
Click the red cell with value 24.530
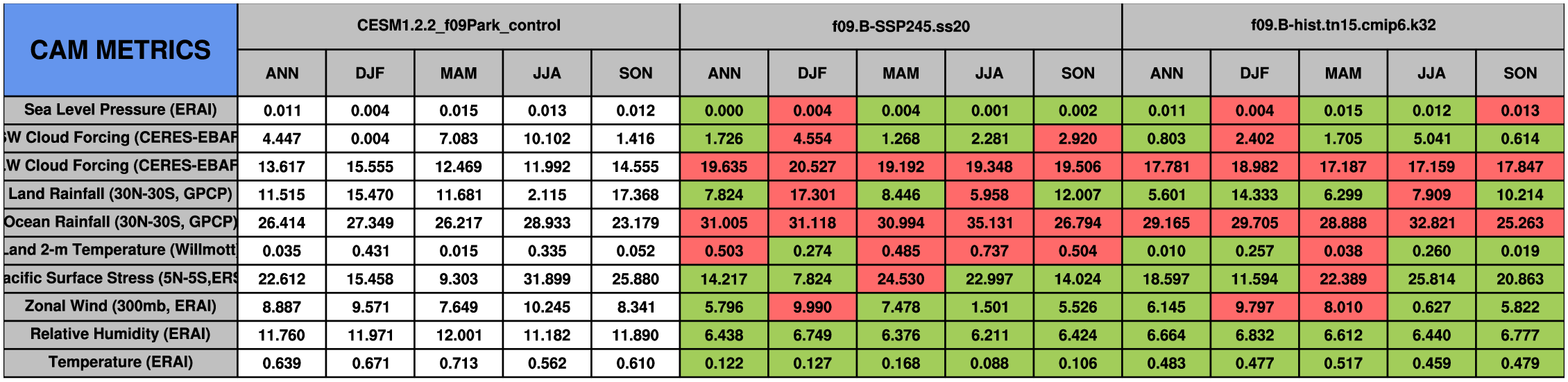901,279
